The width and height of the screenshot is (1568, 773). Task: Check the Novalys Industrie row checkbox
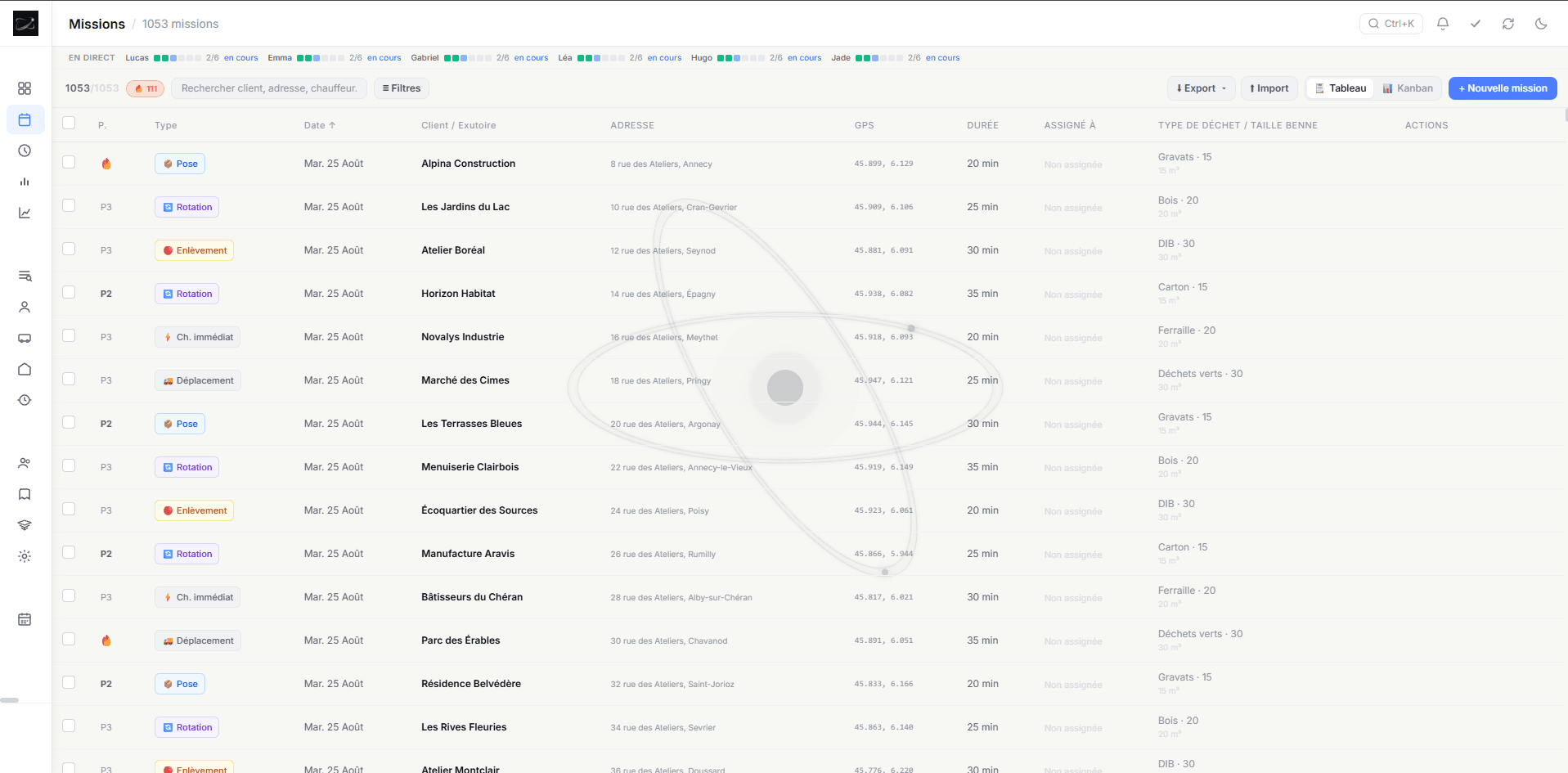point(69,335)
